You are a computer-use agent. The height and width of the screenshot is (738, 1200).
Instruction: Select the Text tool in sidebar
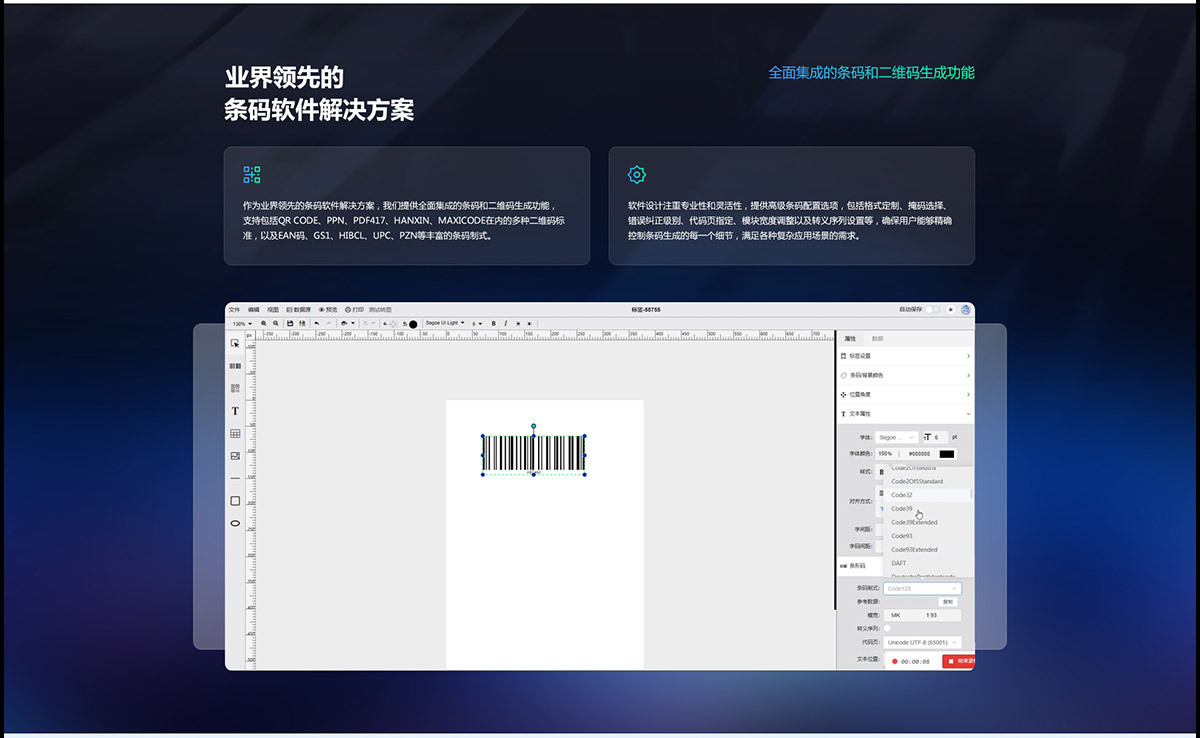[235, 411]
